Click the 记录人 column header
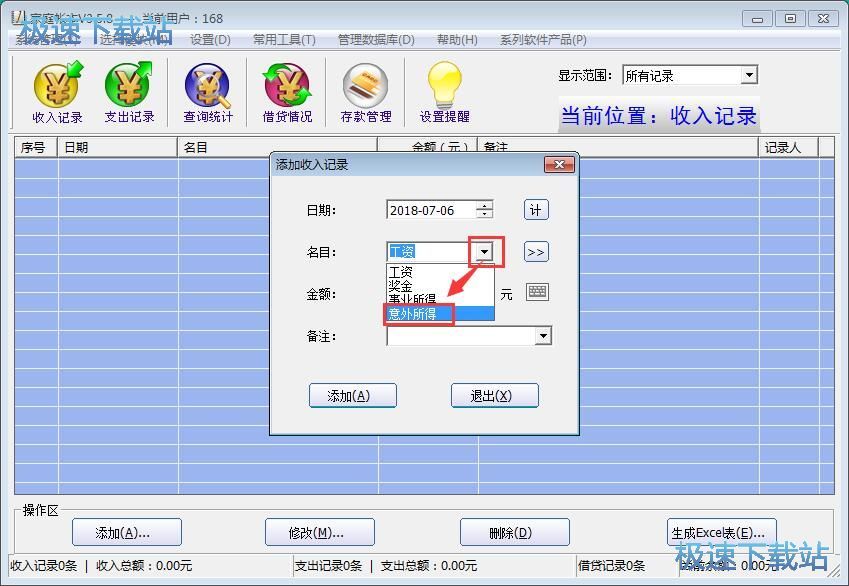 point(788,147)
